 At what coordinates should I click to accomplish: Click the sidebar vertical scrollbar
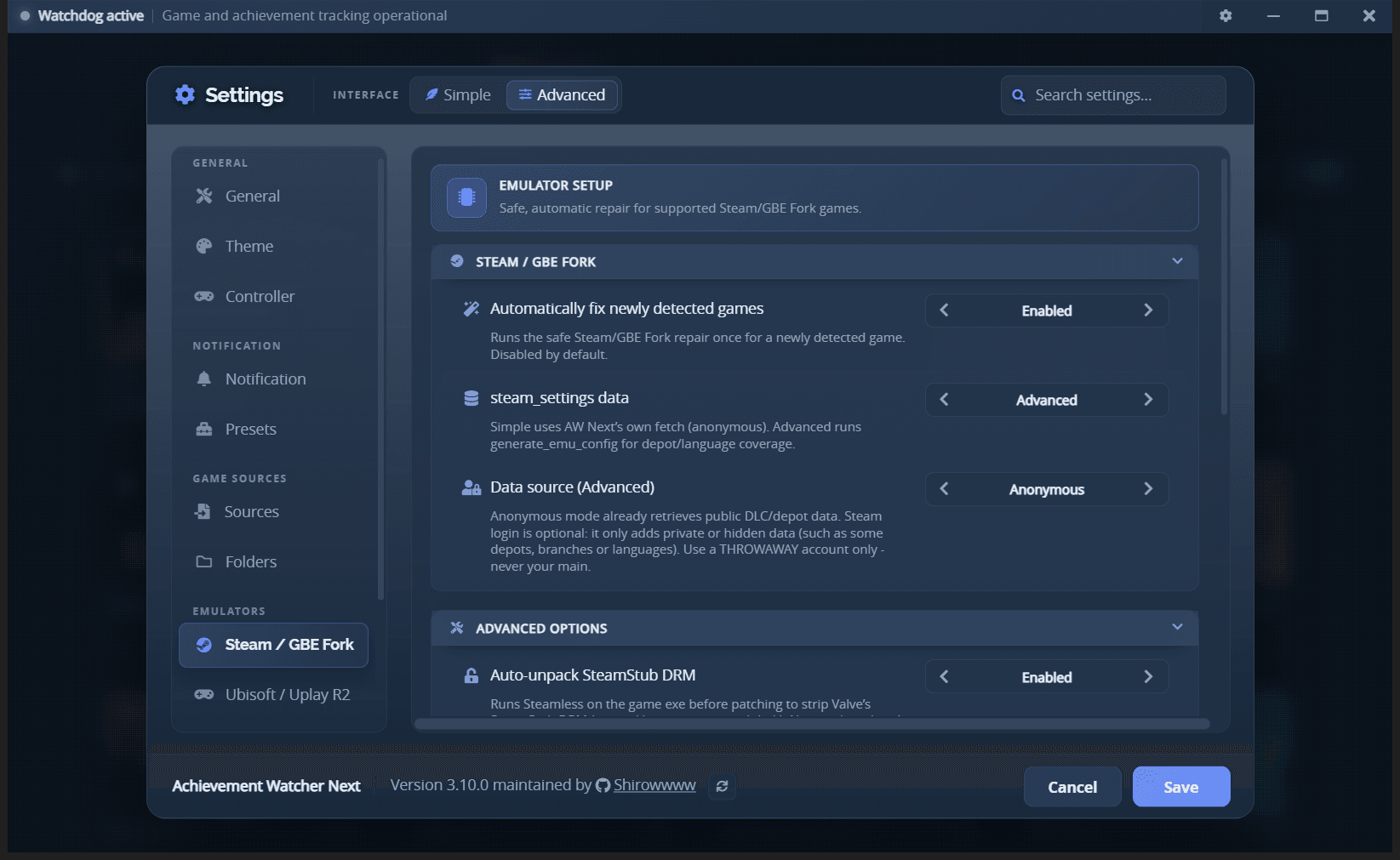click(380, 379)
